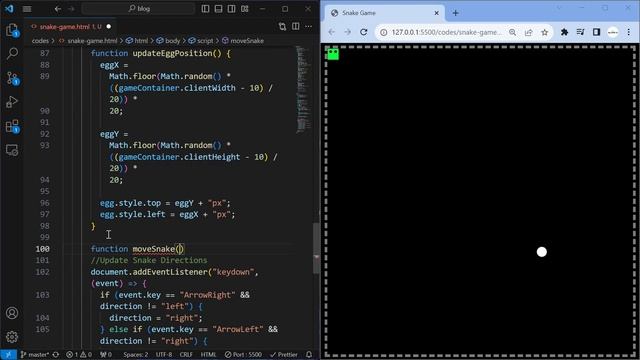This screenshot has width=640, height=360.
Task: Click the Prettier status bar item
Action: pos(284,354)
